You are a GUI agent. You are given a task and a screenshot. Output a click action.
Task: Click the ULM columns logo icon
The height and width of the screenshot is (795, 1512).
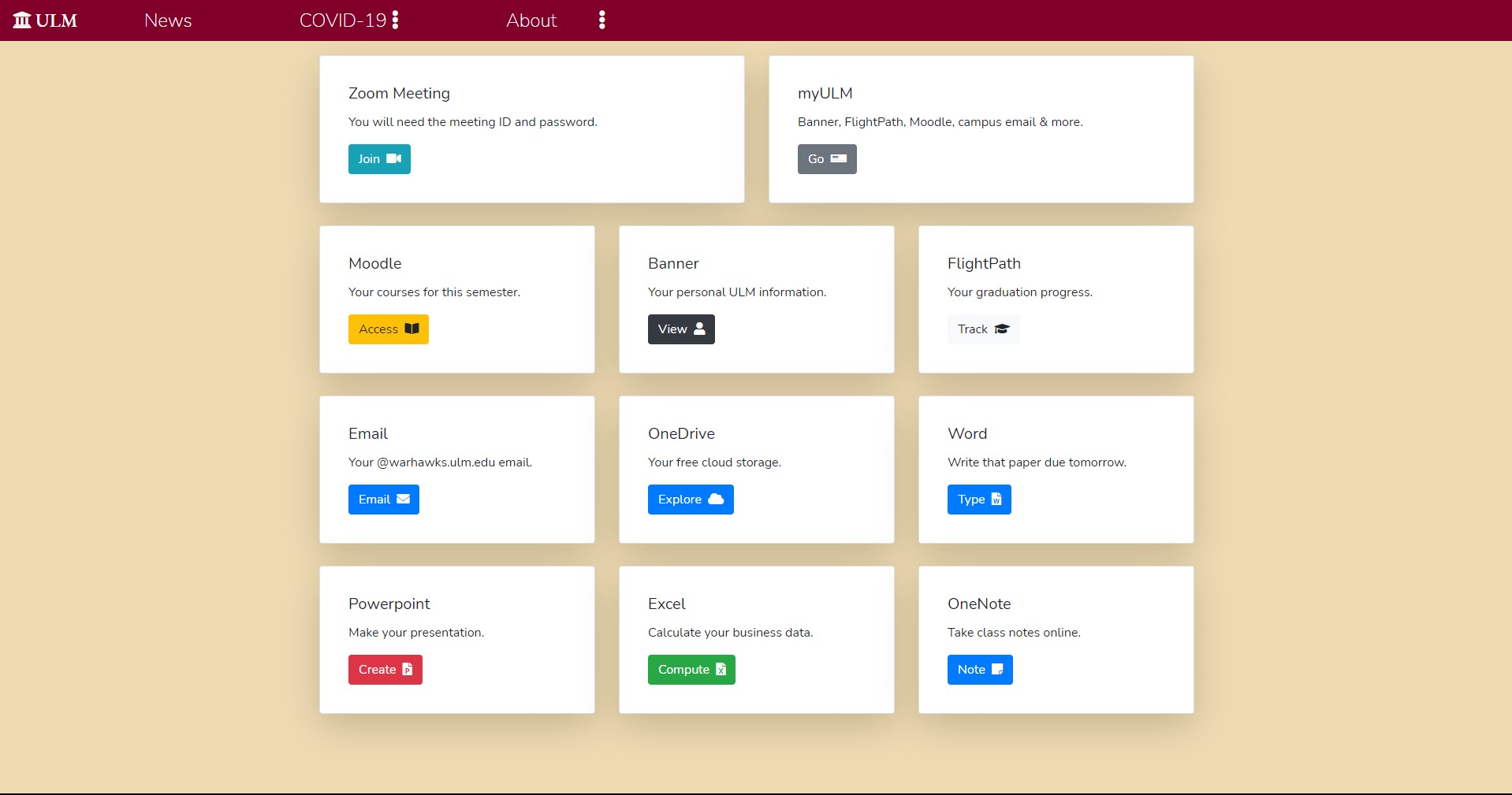point(22,19)
